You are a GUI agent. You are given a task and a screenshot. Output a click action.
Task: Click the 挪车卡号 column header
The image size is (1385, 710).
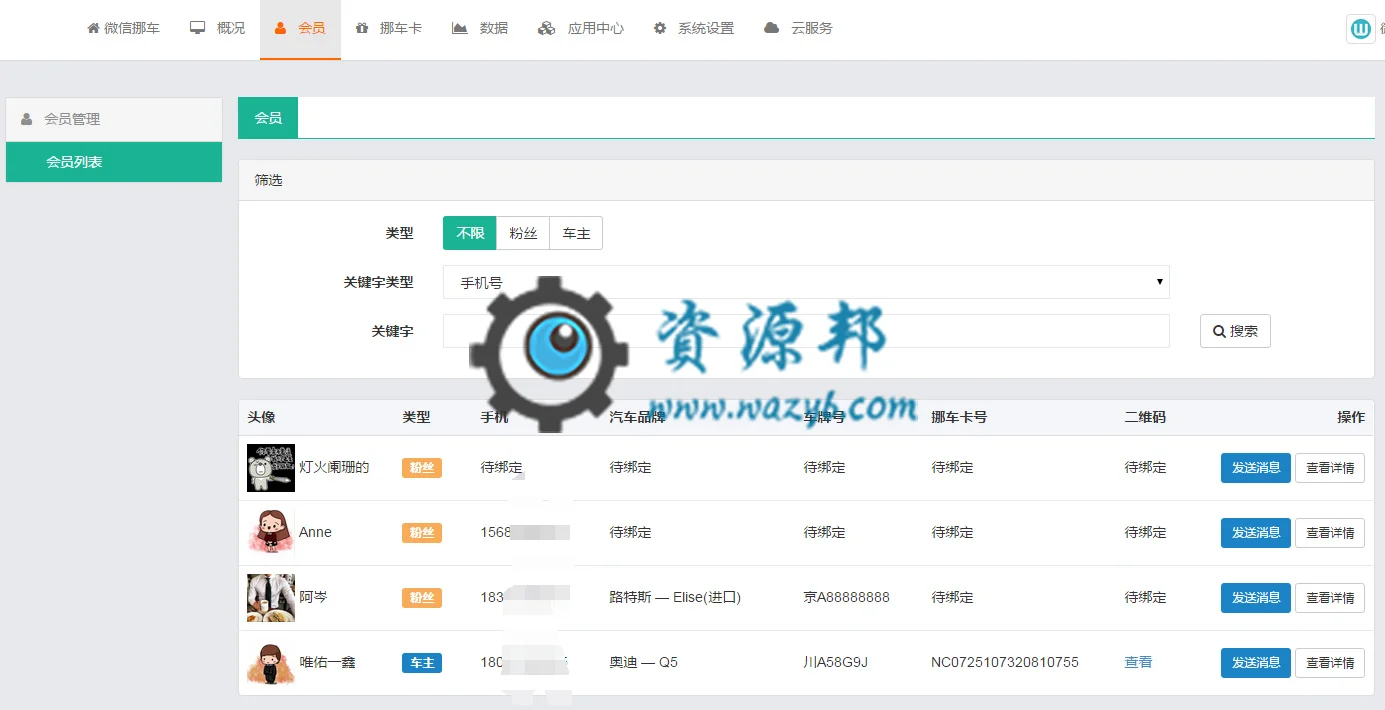pyautogui.click(x=959, y=417)
